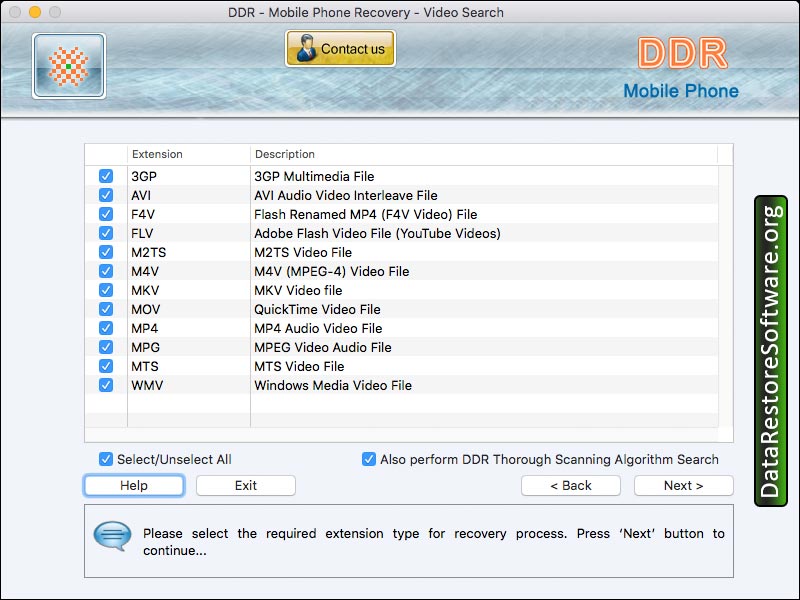Select the MTS Video File description

299,366
